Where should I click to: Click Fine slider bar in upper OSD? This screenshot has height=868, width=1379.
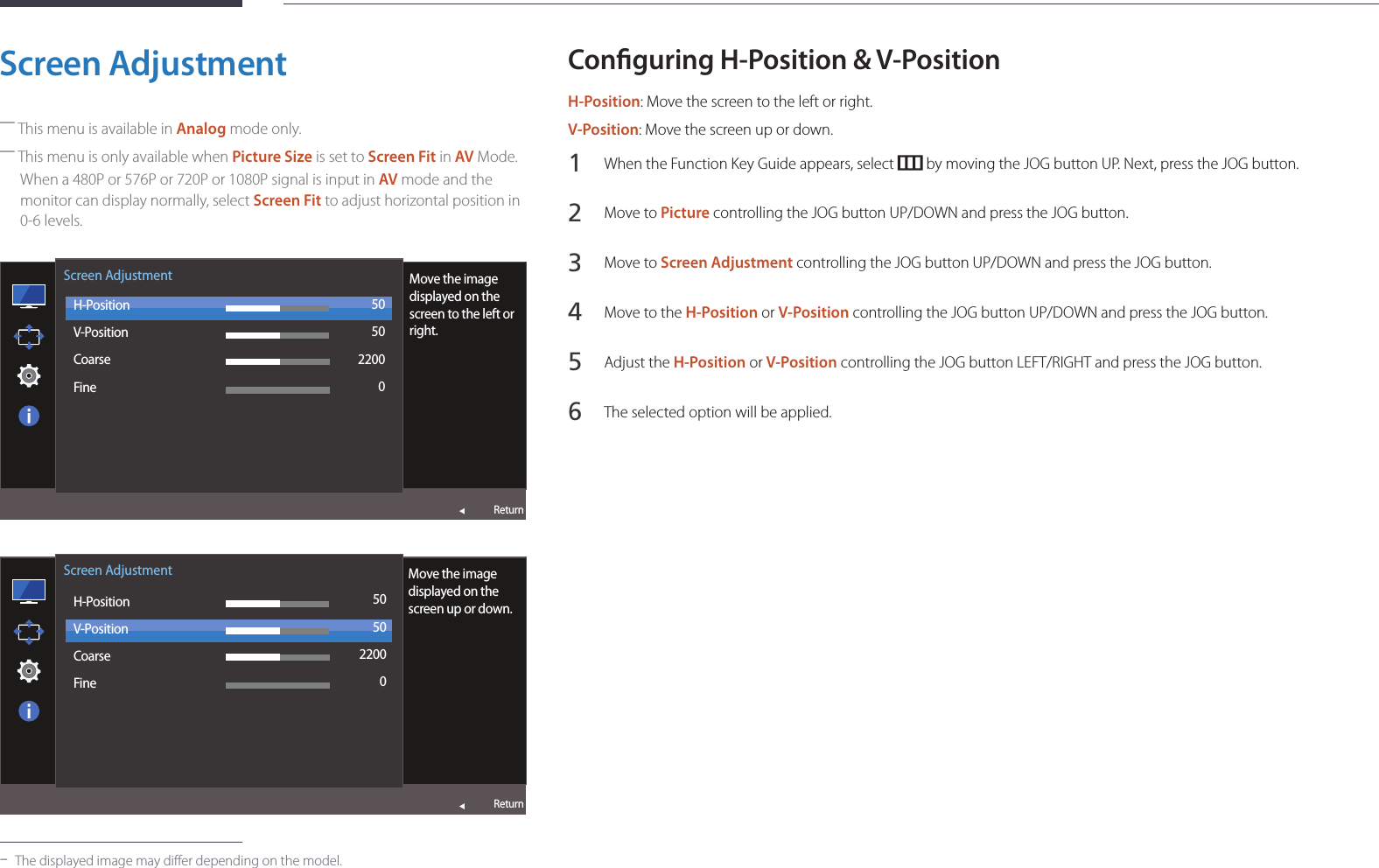pos(277,389)
